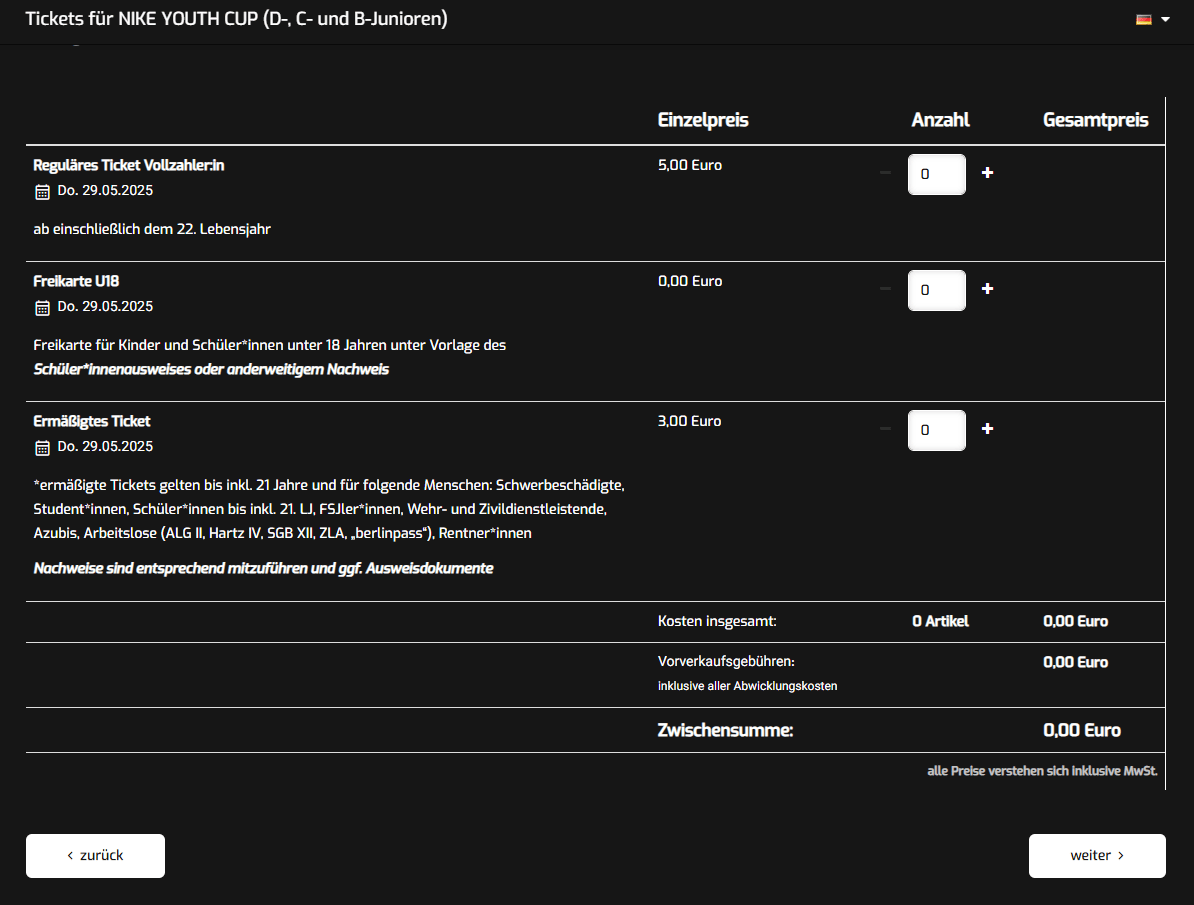The width and height of the screenshot is (1194, 905).
Task: Click the 'Einzelpreis' column header
Action: click(703, 120)
